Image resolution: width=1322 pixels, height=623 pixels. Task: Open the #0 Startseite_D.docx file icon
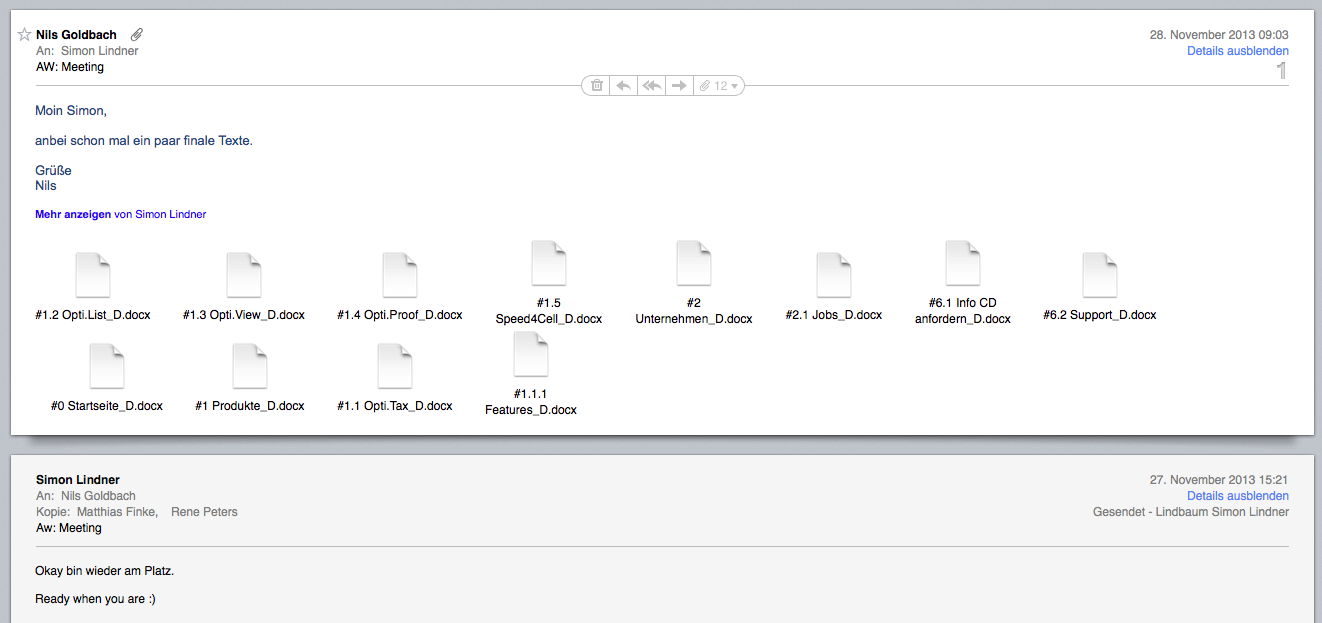pos(107,366)
